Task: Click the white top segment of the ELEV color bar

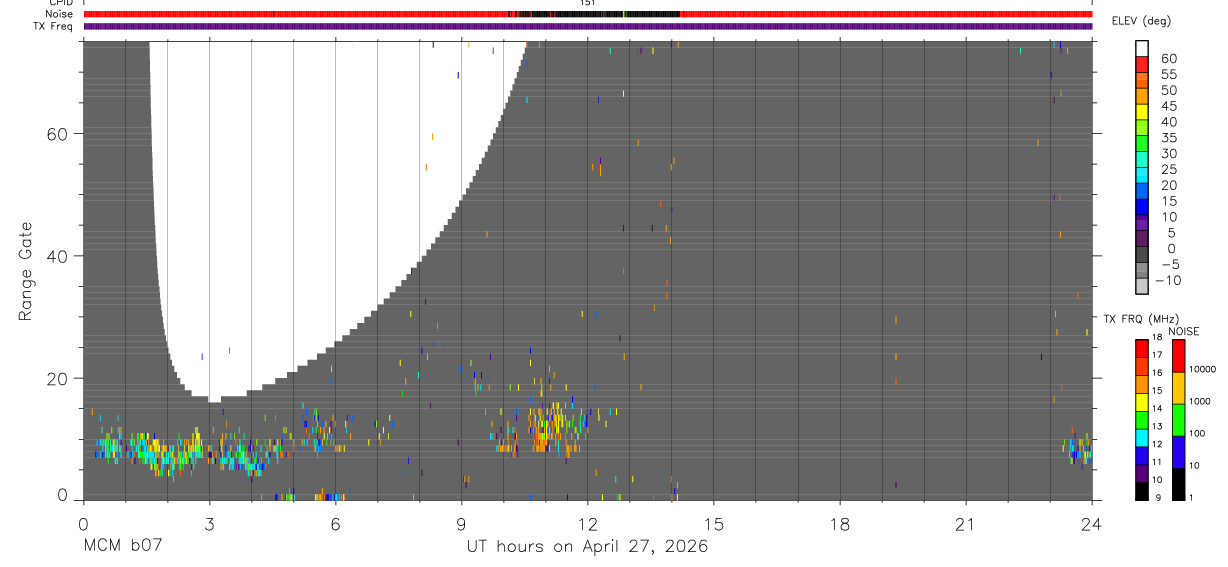Action: point(1143,48)
